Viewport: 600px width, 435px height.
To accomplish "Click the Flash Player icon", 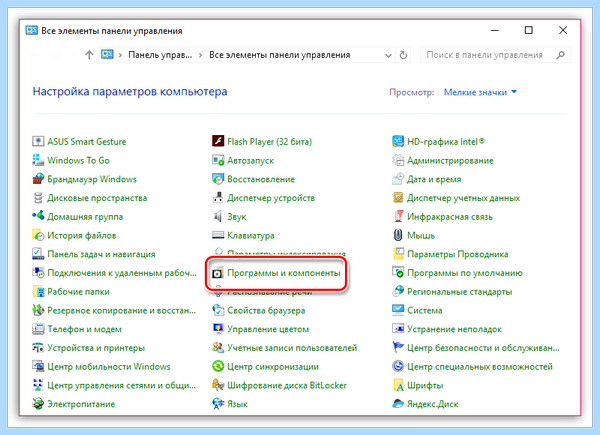I will (x=218, y=142).
